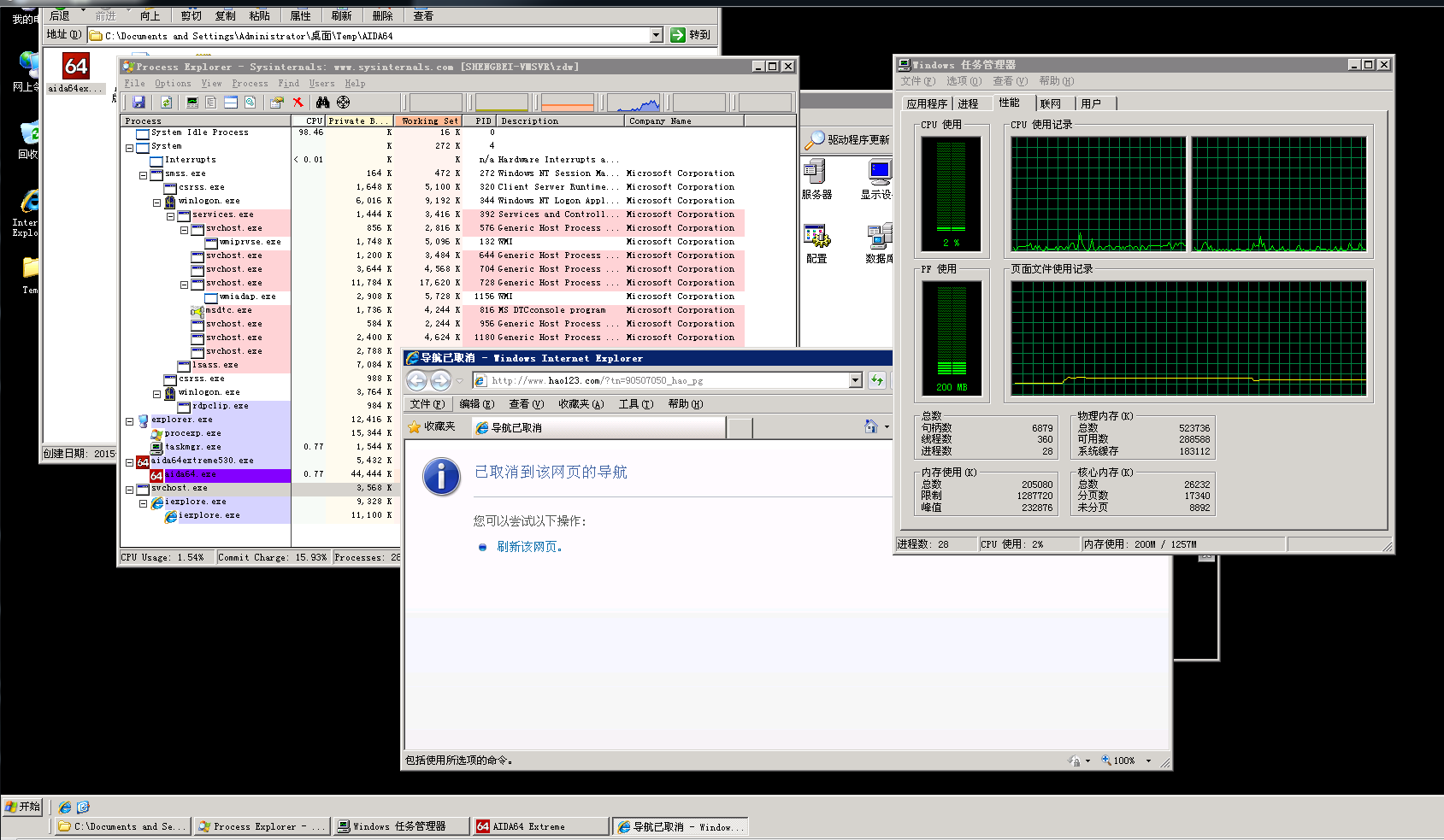
Task: Click Favorites star button in IE
Action: click(x=432, y=426)
